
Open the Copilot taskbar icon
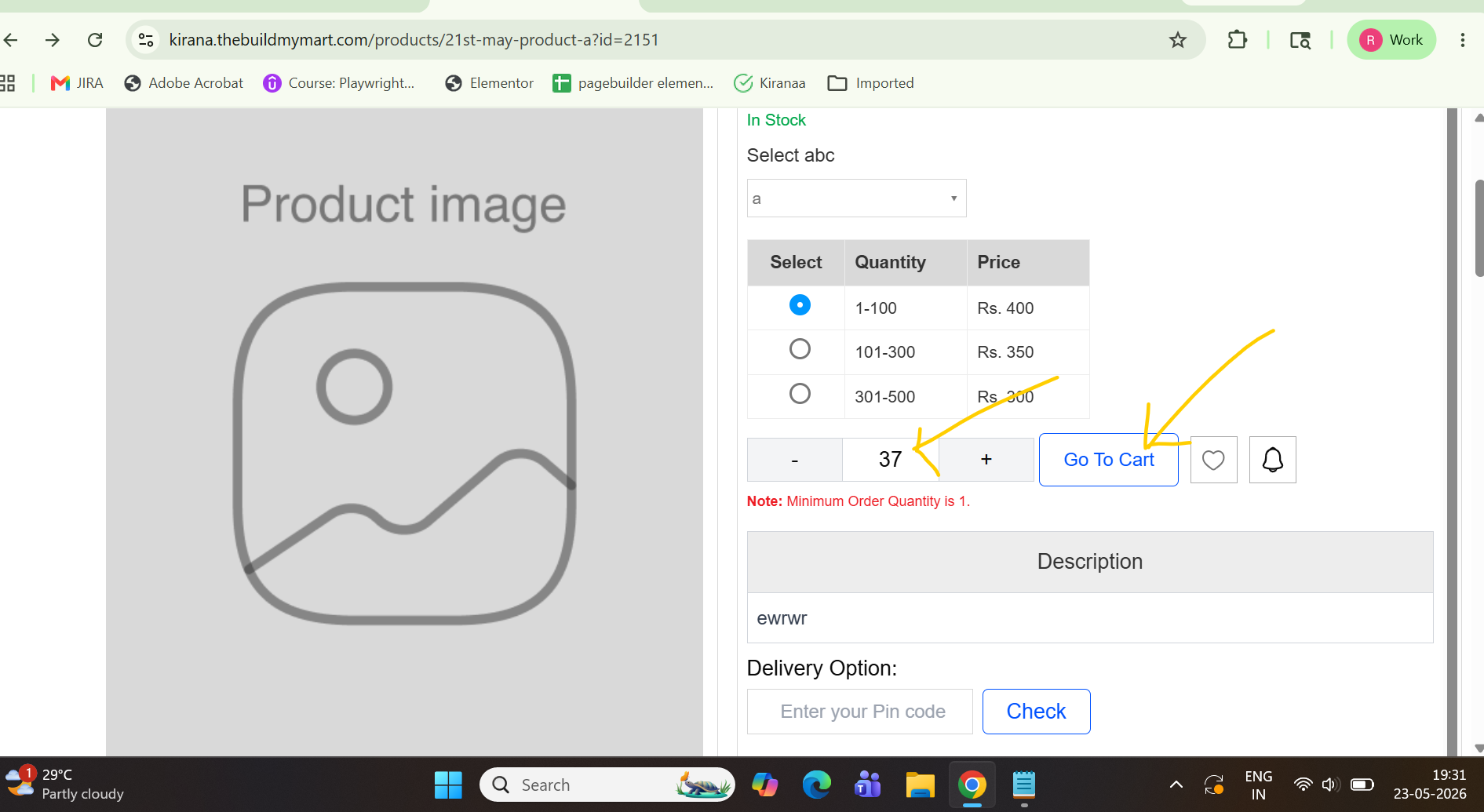[x=765, y=785]
